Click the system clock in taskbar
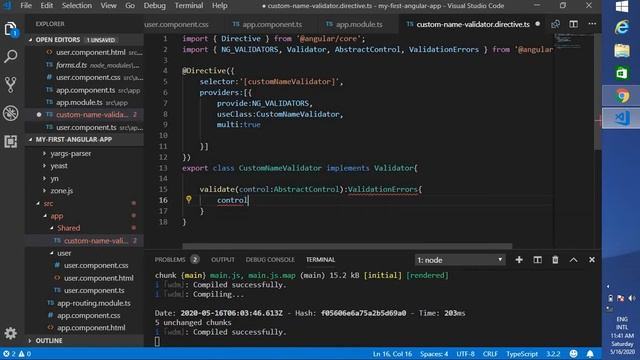The image size is (640, 360). tap(622, 343)
